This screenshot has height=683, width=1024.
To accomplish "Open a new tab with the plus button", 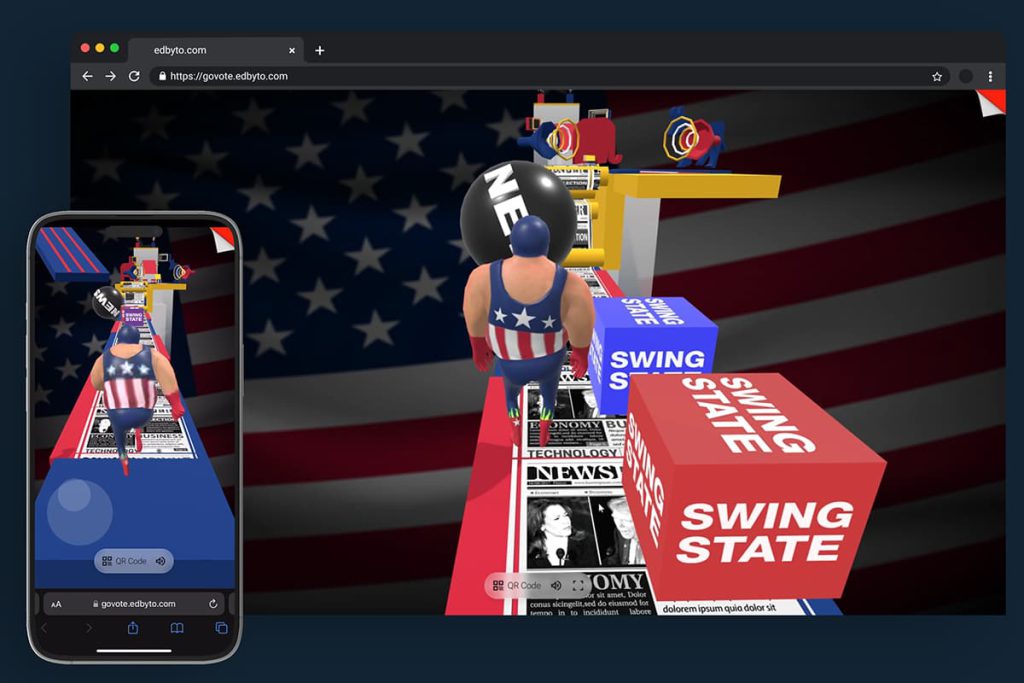I will pyautogui.click(x=318, y=49).
